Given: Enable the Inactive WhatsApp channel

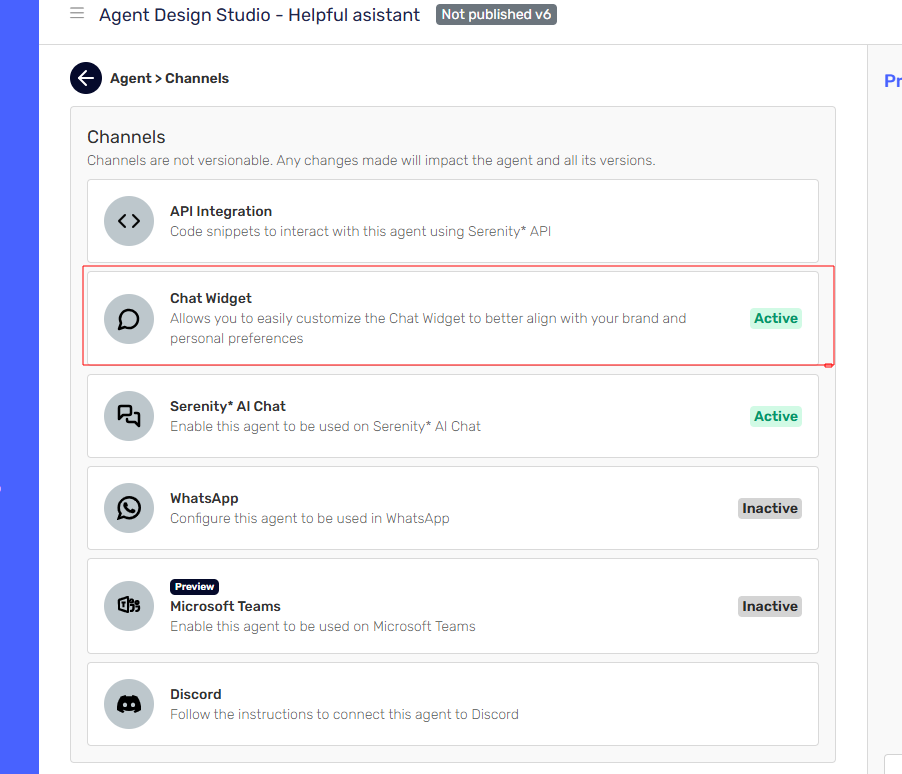Looking at the screenshot, I should (x=769, y=508).
